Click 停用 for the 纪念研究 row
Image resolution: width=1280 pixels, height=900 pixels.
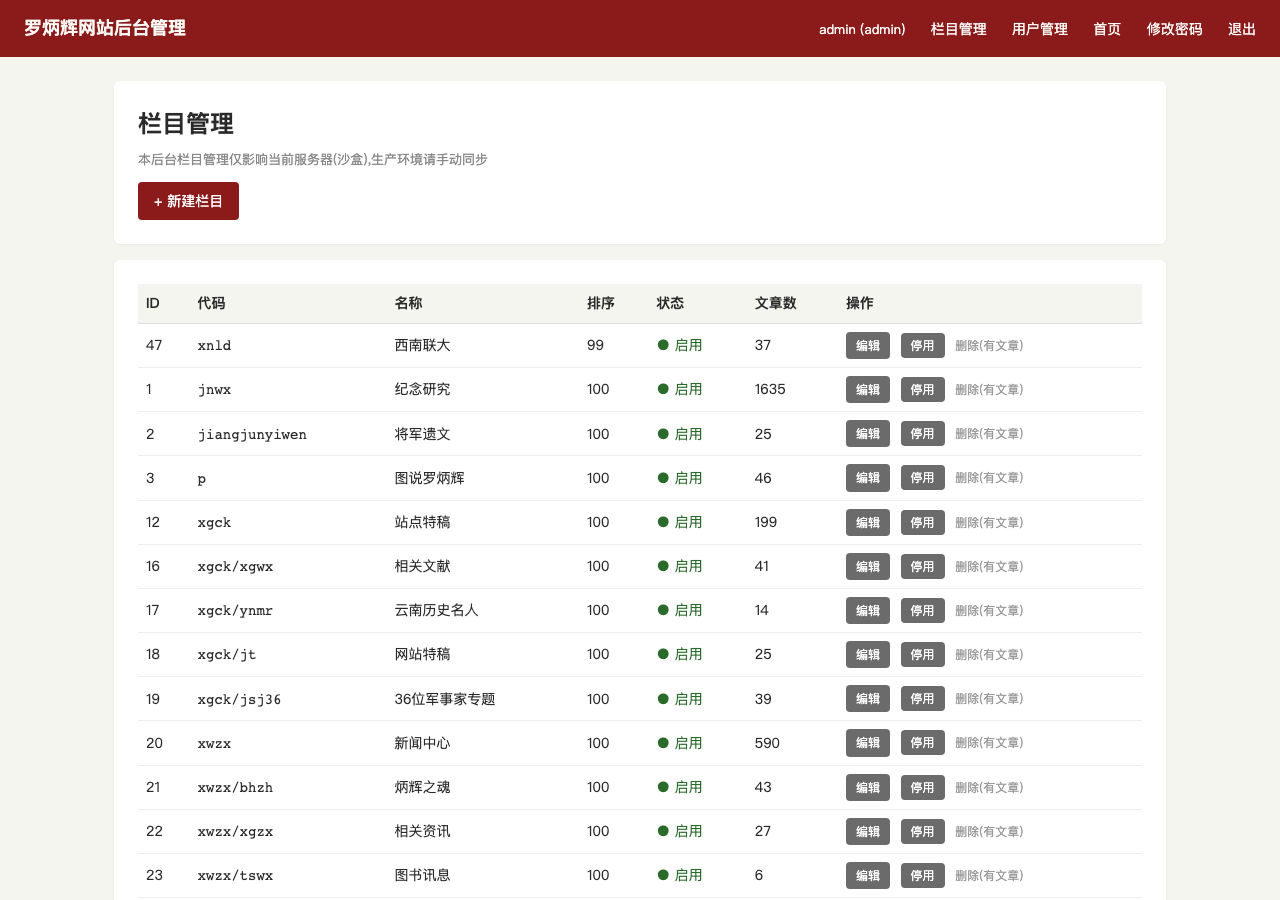(923, 389)
